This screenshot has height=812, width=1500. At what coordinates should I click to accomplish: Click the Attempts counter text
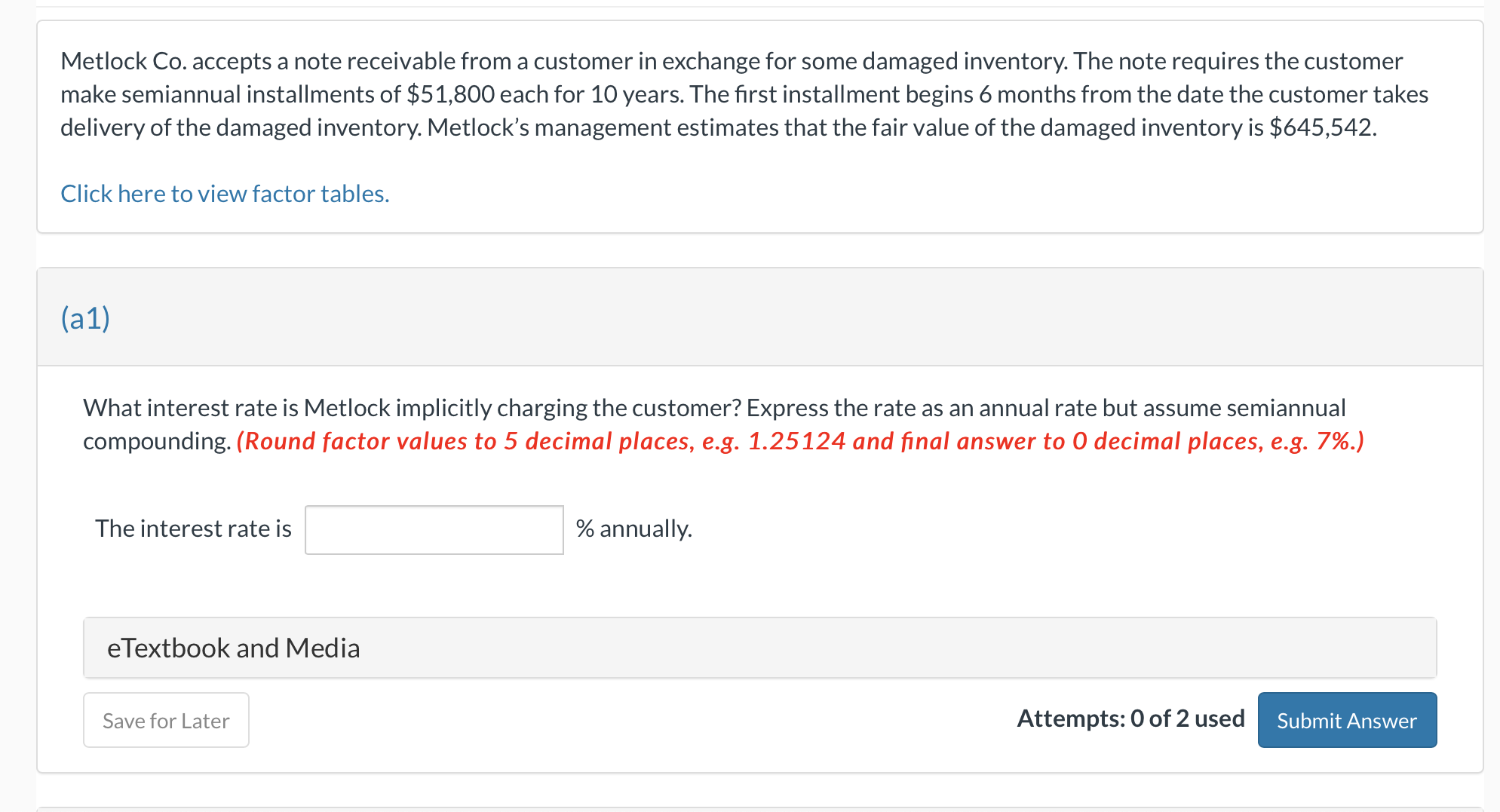(1131, 719)
